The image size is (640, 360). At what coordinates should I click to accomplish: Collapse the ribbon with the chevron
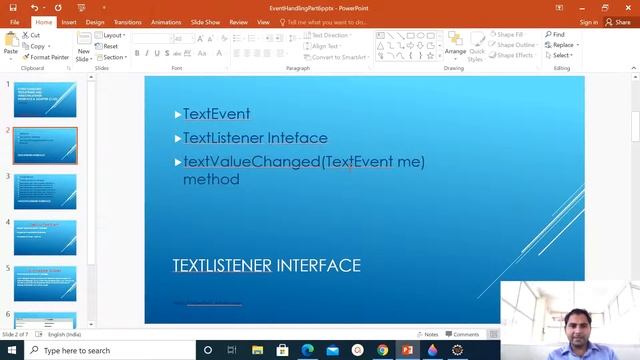pyautogui.click(x=633, y=68)
